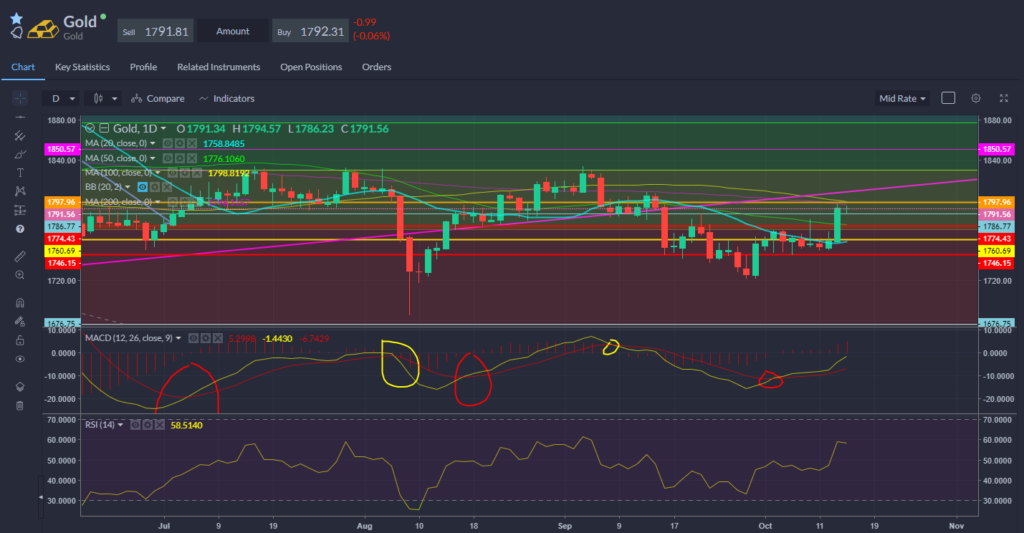This screenshot has width=1024, height=533.
Task: Toggle stay-in-drawing-mode pencil lock icon
Action: (20, 321)
